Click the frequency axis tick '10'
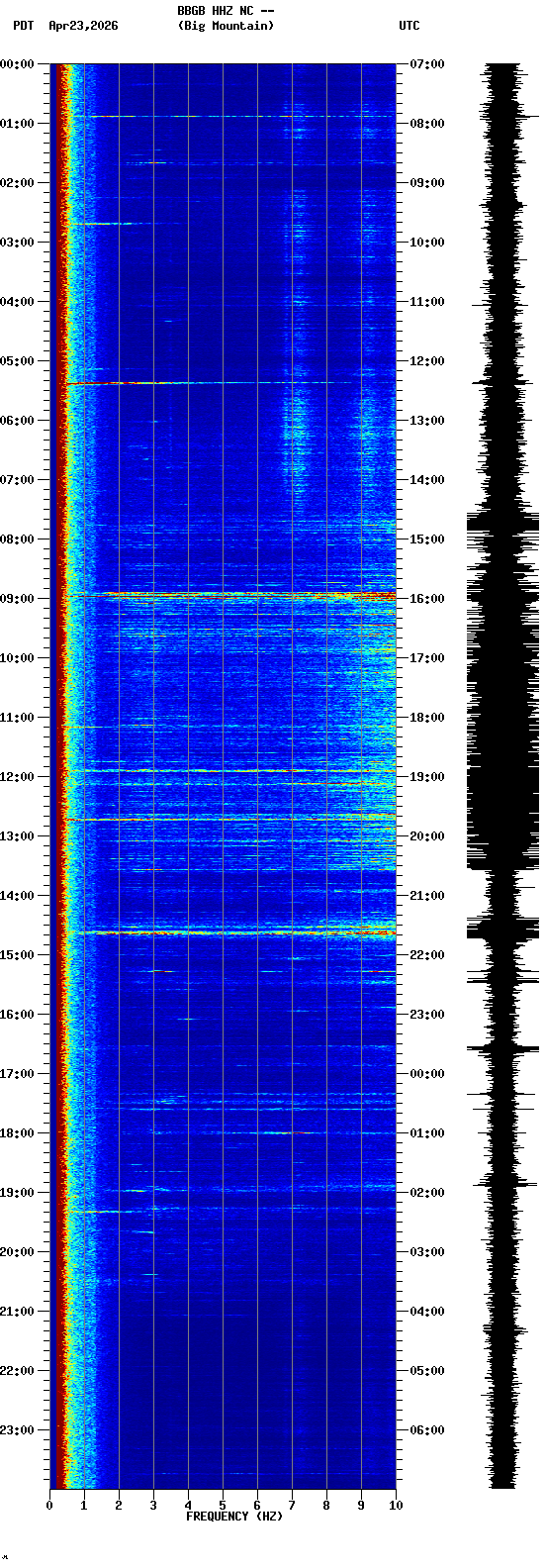Screen dimensions: 546x1568 pyautogui.click(x=396, y=1506)
